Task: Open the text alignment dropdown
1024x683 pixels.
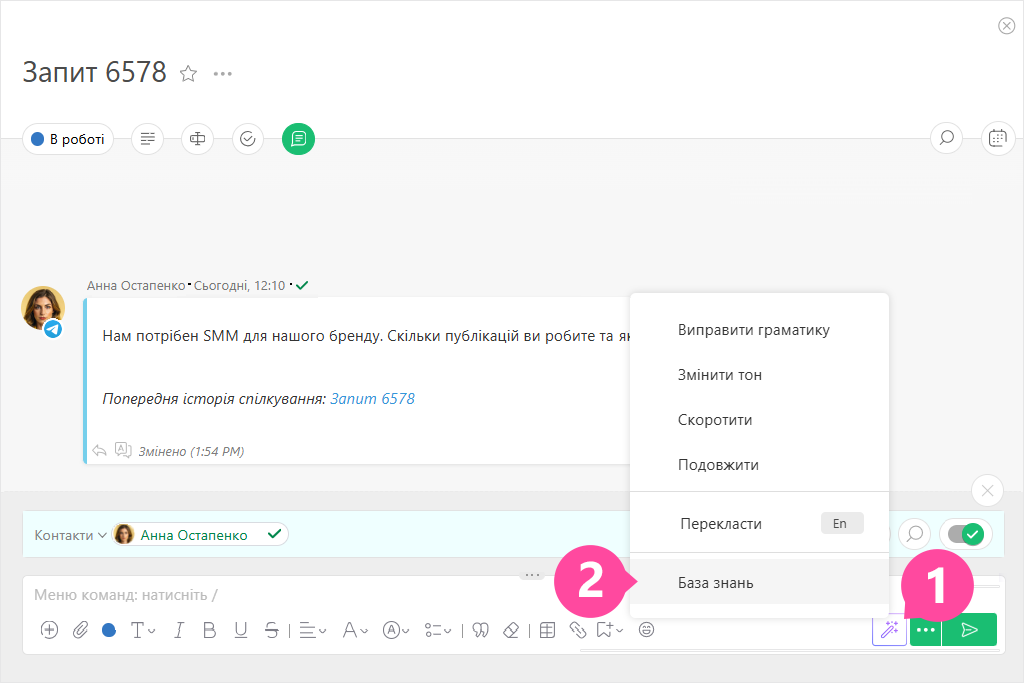Action: click(x=313, y=630)
